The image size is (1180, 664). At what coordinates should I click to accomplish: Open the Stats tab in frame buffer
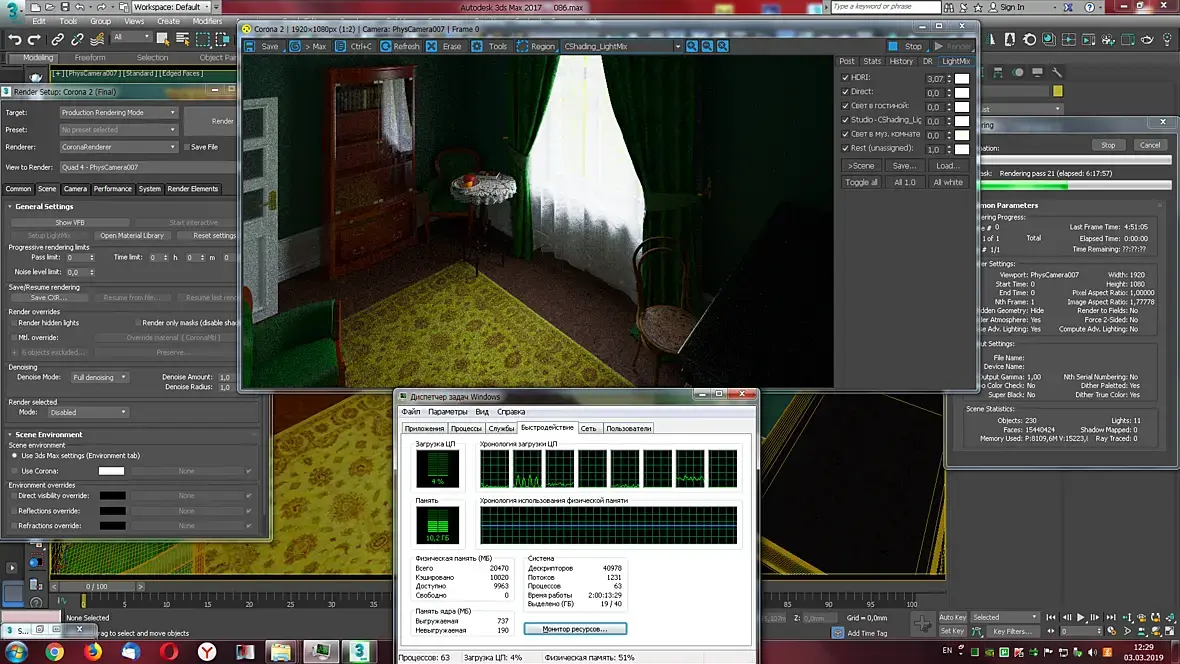point(871,61)
